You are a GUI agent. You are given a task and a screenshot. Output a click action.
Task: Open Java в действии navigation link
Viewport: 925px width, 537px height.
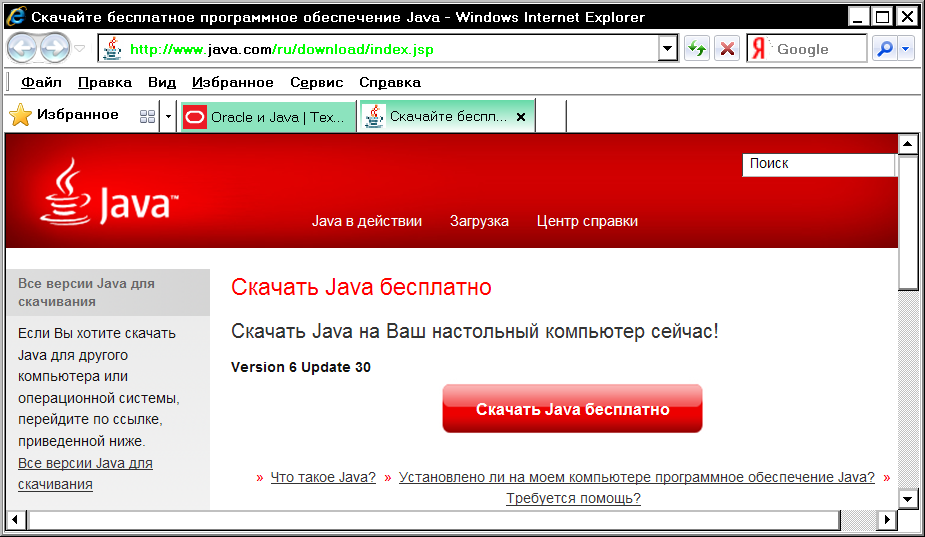(x=367, y=221)
